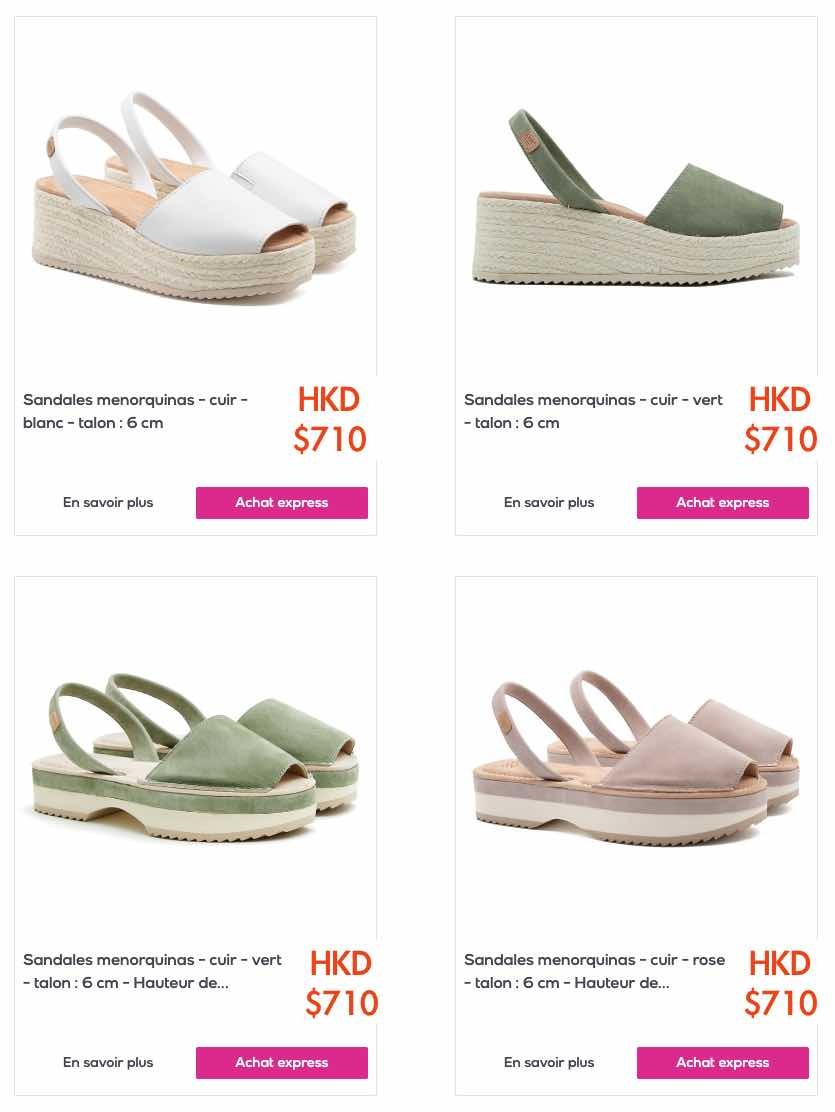835x1112 pixels.
Task: Click the HKD $710 price of green wedge sandals
Action: pos(780,420)
